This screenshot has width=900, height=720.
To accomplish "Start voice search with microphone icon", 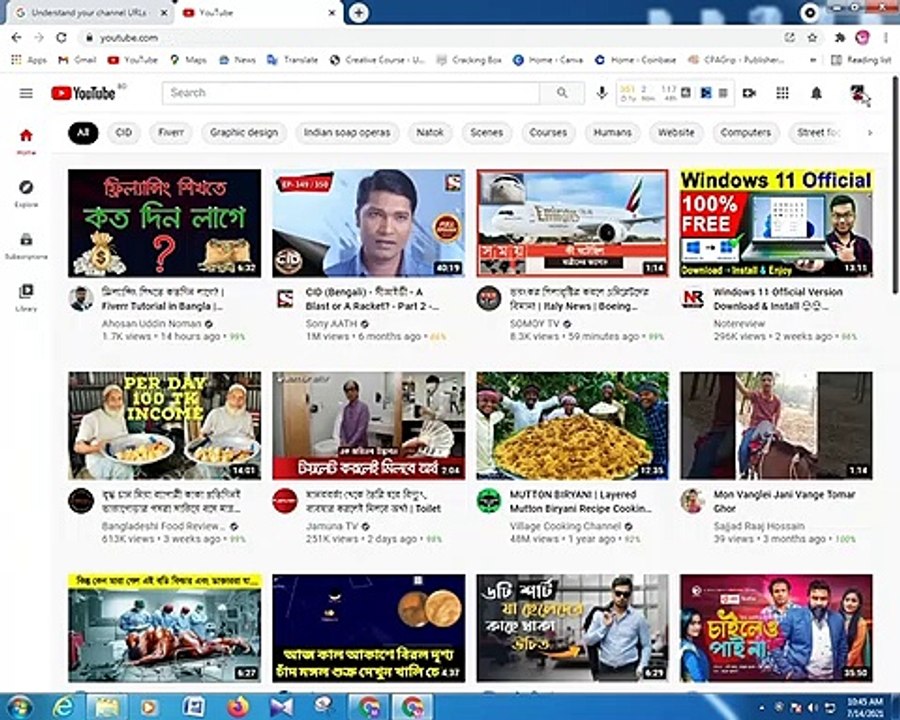I will [x=602, y=93].
